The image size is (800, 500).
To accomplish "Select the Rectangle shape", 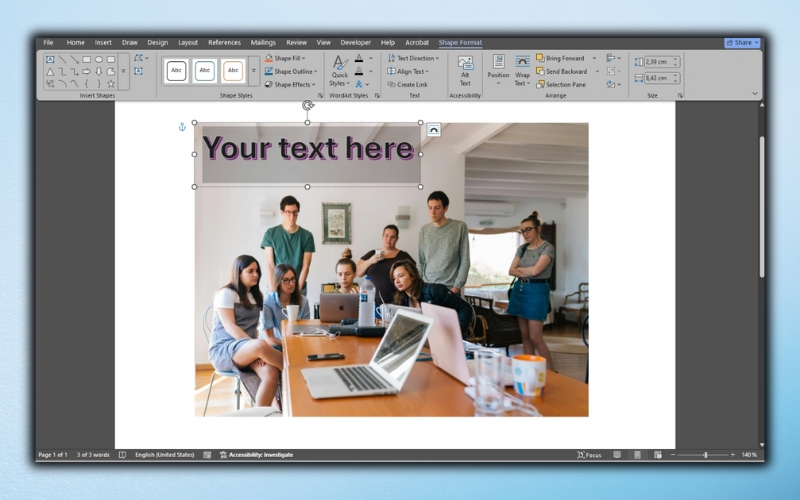I will [87, 59].
